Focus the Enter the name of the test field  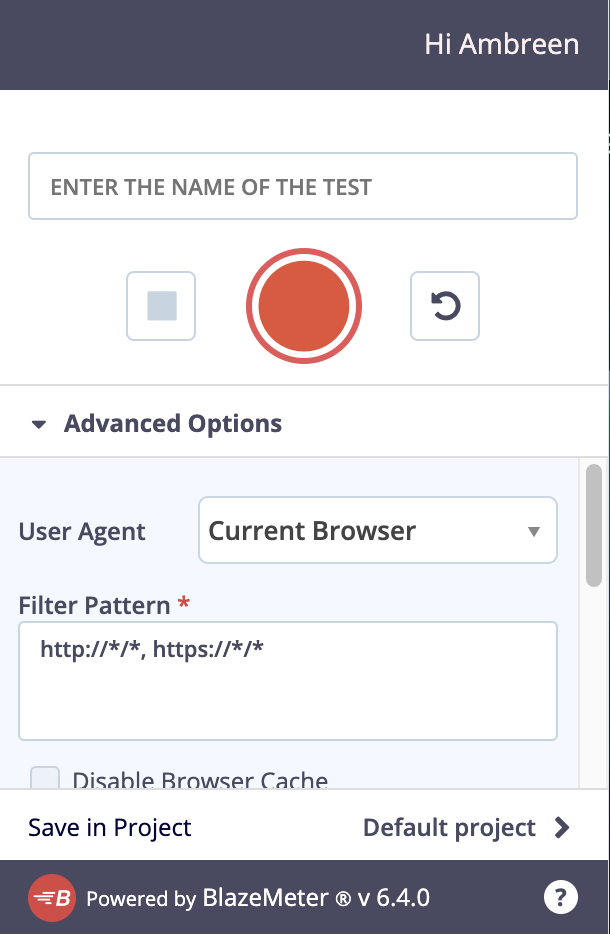pyautogui.click(x=303, y=186)
